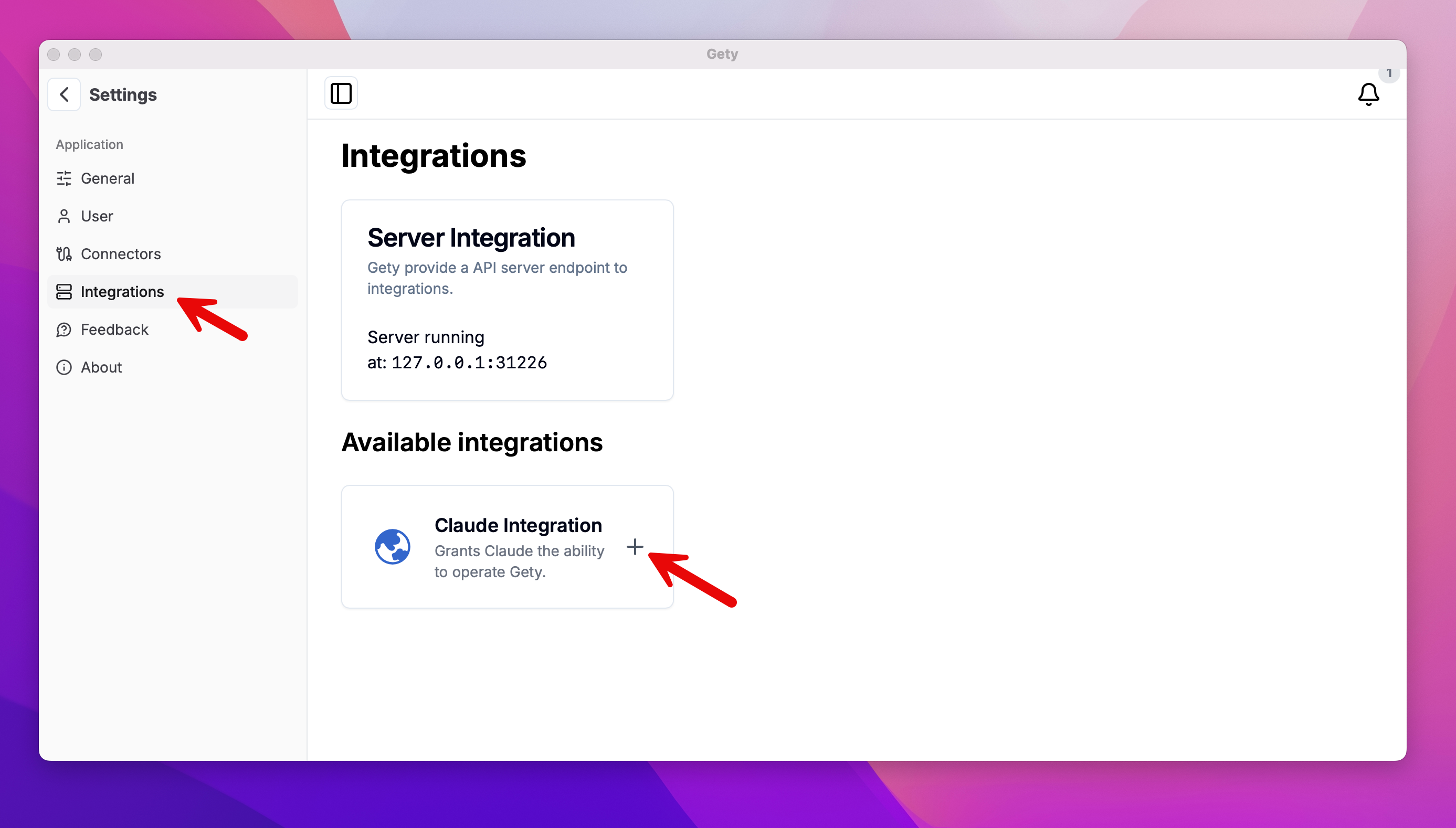Select the Connectors section

[120, 253]
